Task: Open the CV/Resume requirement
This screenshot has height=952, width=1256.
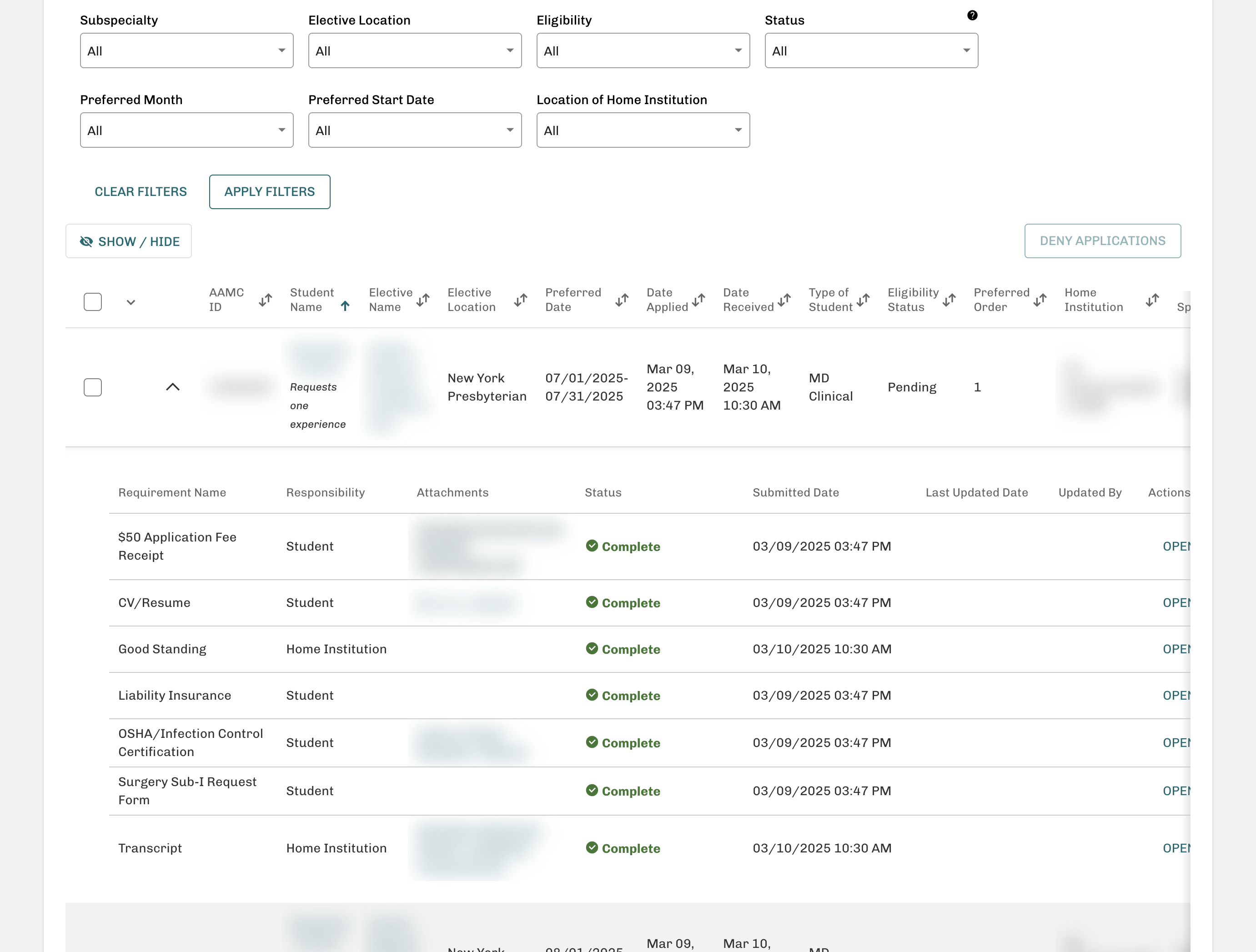Action: tap(1176, 602)
